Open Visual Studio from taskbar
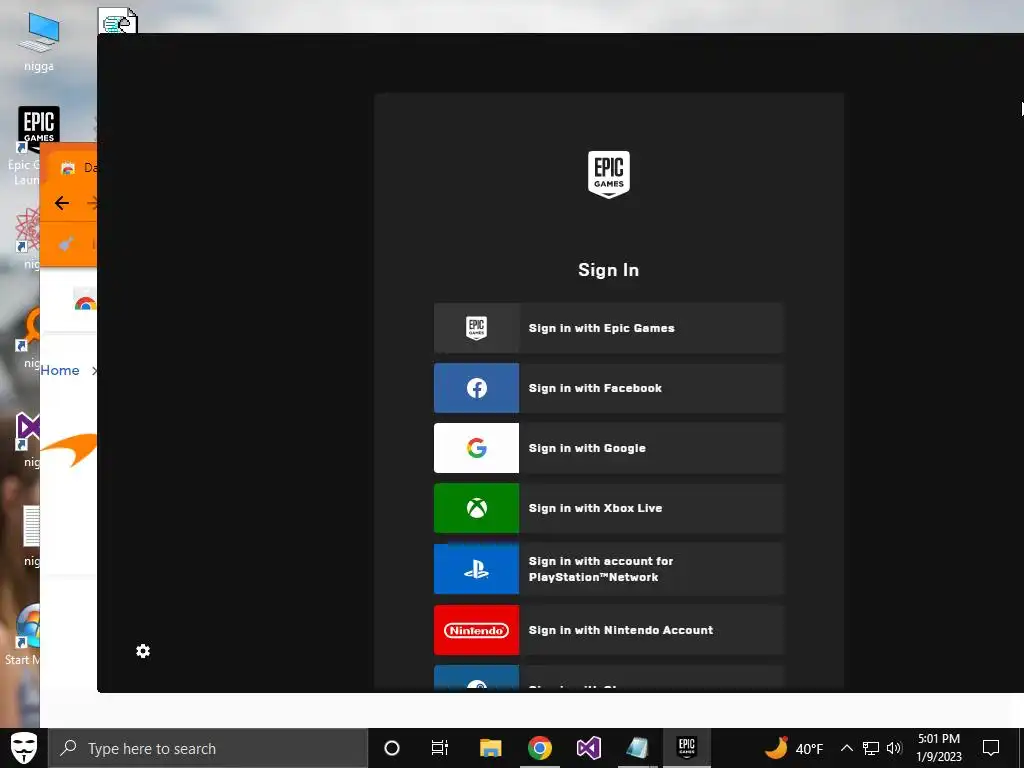The image size is (1024, 768). (x=588, y=748)
